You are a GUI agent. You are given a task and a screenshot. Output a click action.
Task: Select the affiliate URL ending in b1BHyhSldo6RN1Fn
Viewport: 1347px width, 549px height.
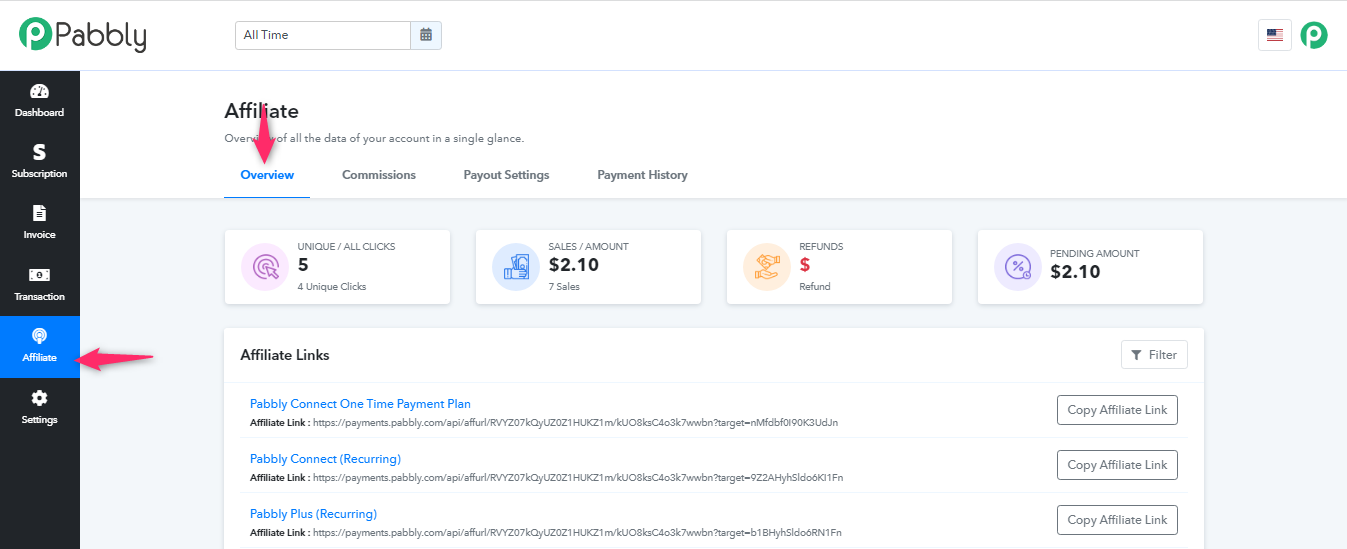[577, 533]
